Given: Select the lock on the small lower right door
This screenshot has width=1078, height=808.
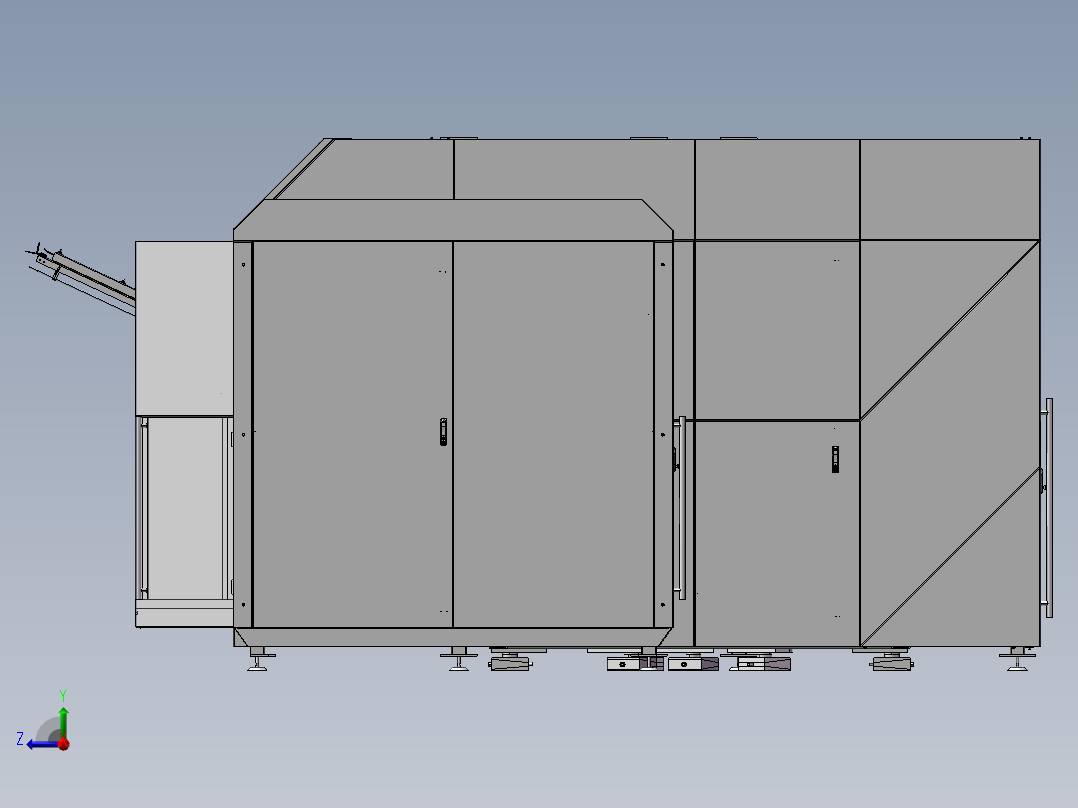Looking at the screenshot, I should [x=835, y=459].
